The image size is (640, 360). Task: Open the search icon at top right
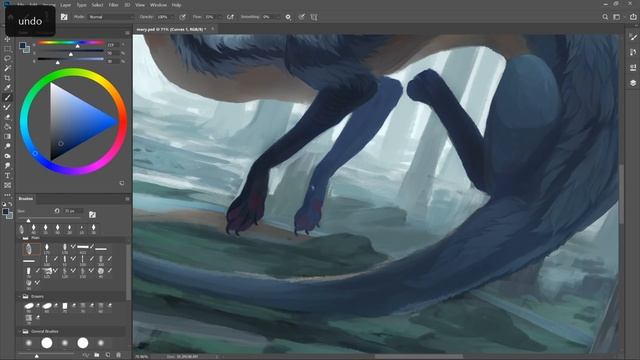[x=605, y=17]
